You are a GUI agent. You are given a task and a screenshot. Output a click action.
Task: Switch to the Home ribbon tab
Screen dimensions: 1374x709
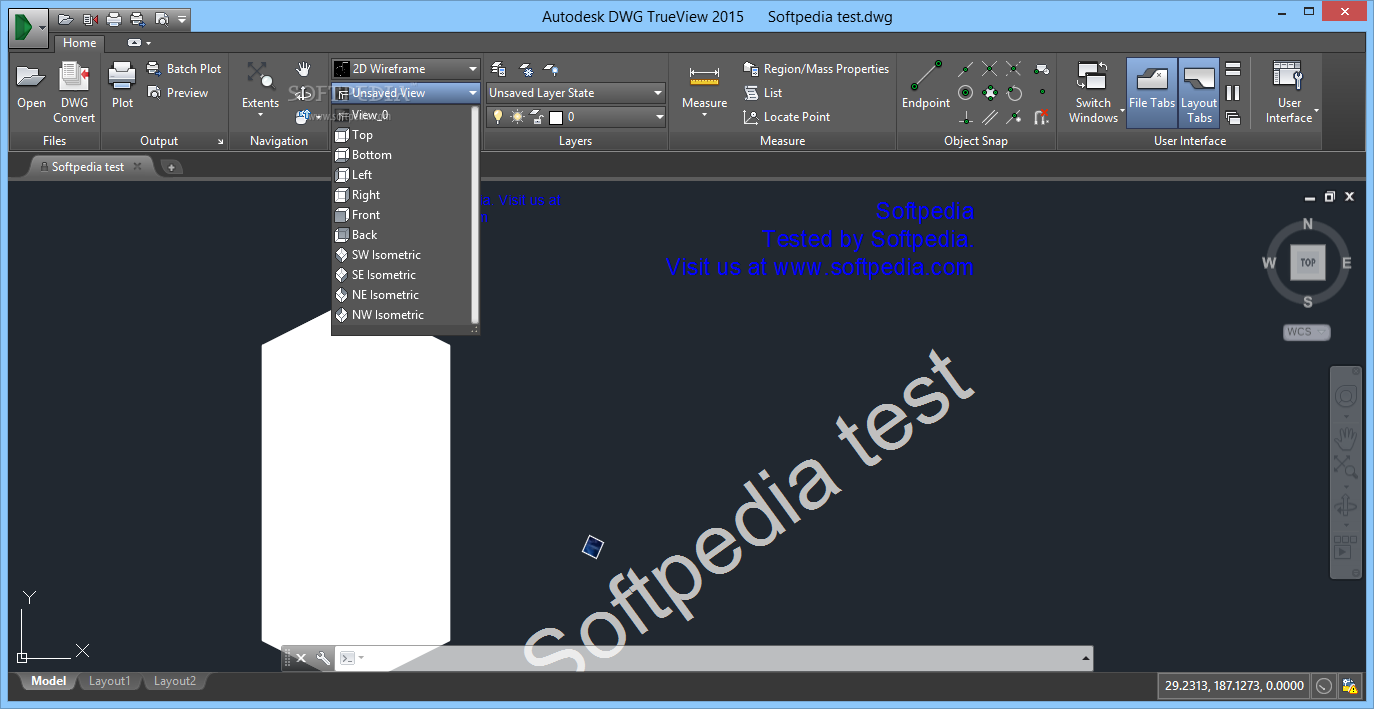[79, 43]
